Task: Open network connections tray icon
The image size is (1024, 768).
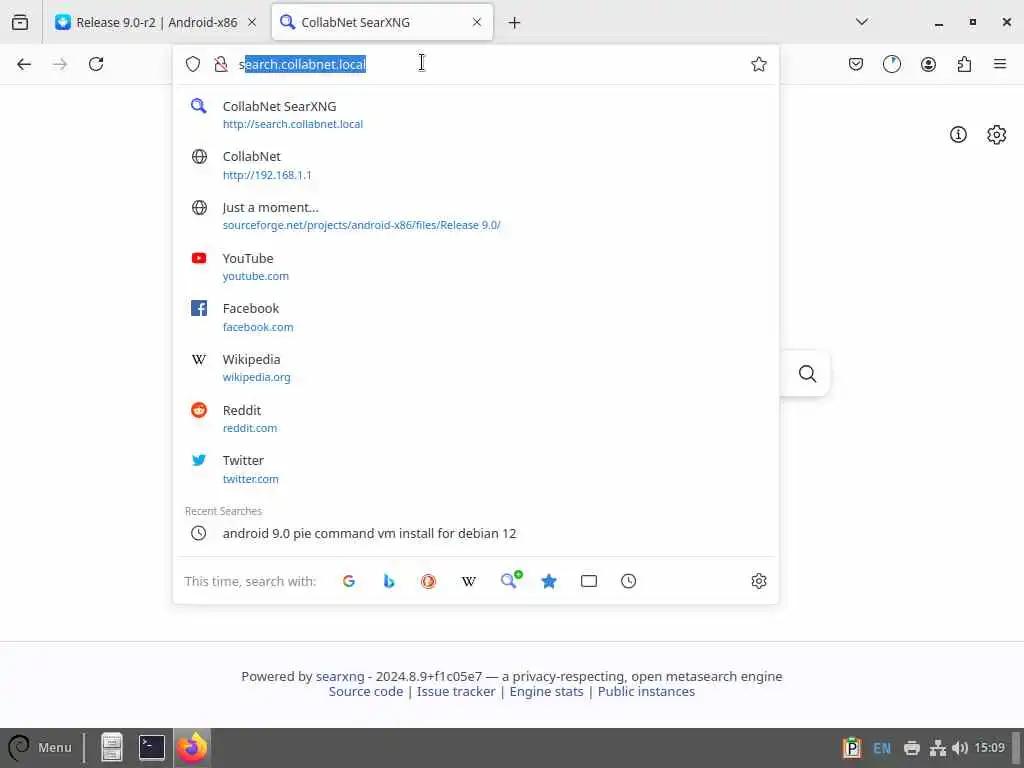Action: click(x=938, y=748)
